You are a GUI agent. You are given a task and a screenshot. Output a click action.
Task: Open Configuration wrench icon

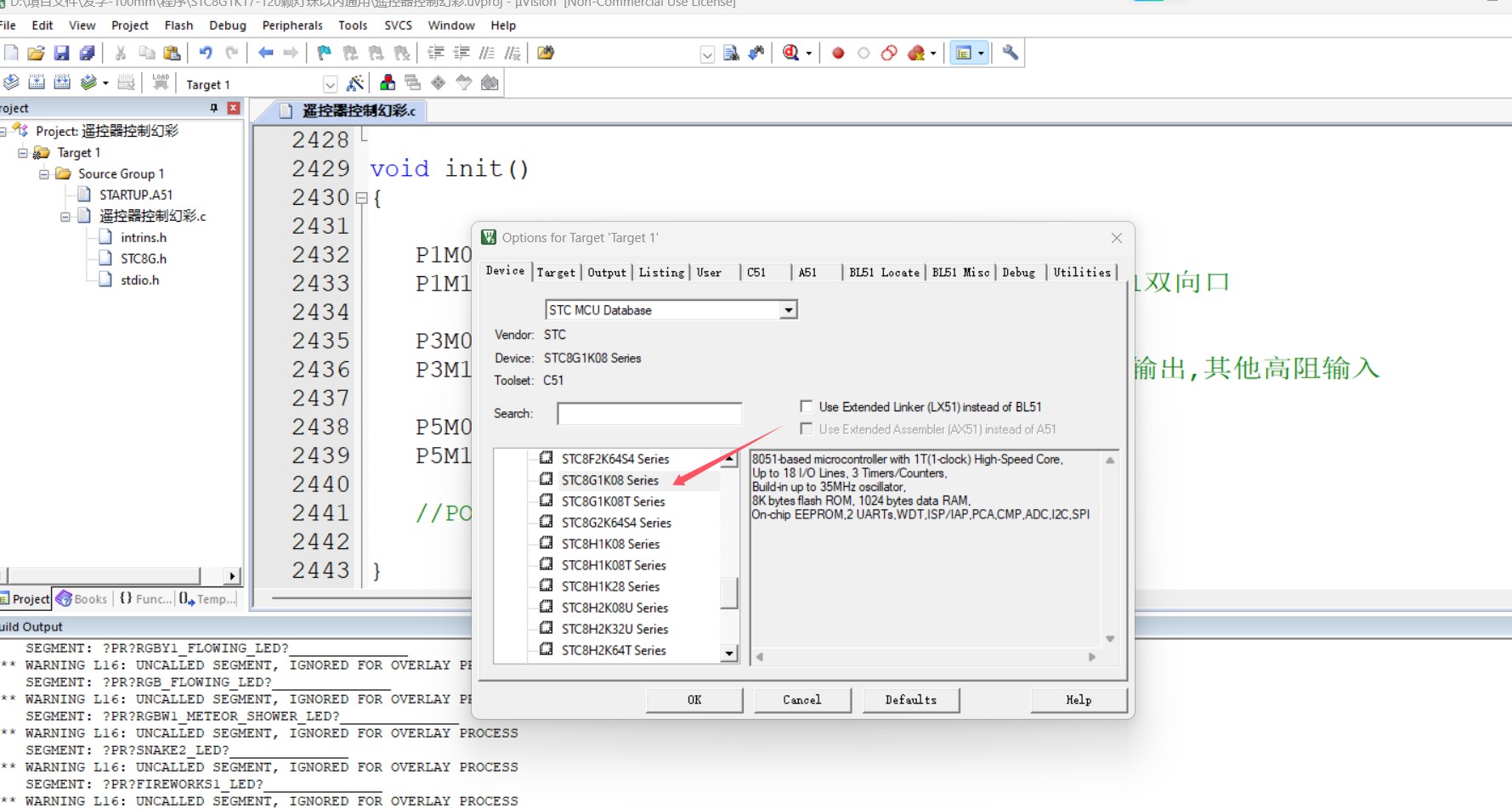click(x=1010, y=54)
